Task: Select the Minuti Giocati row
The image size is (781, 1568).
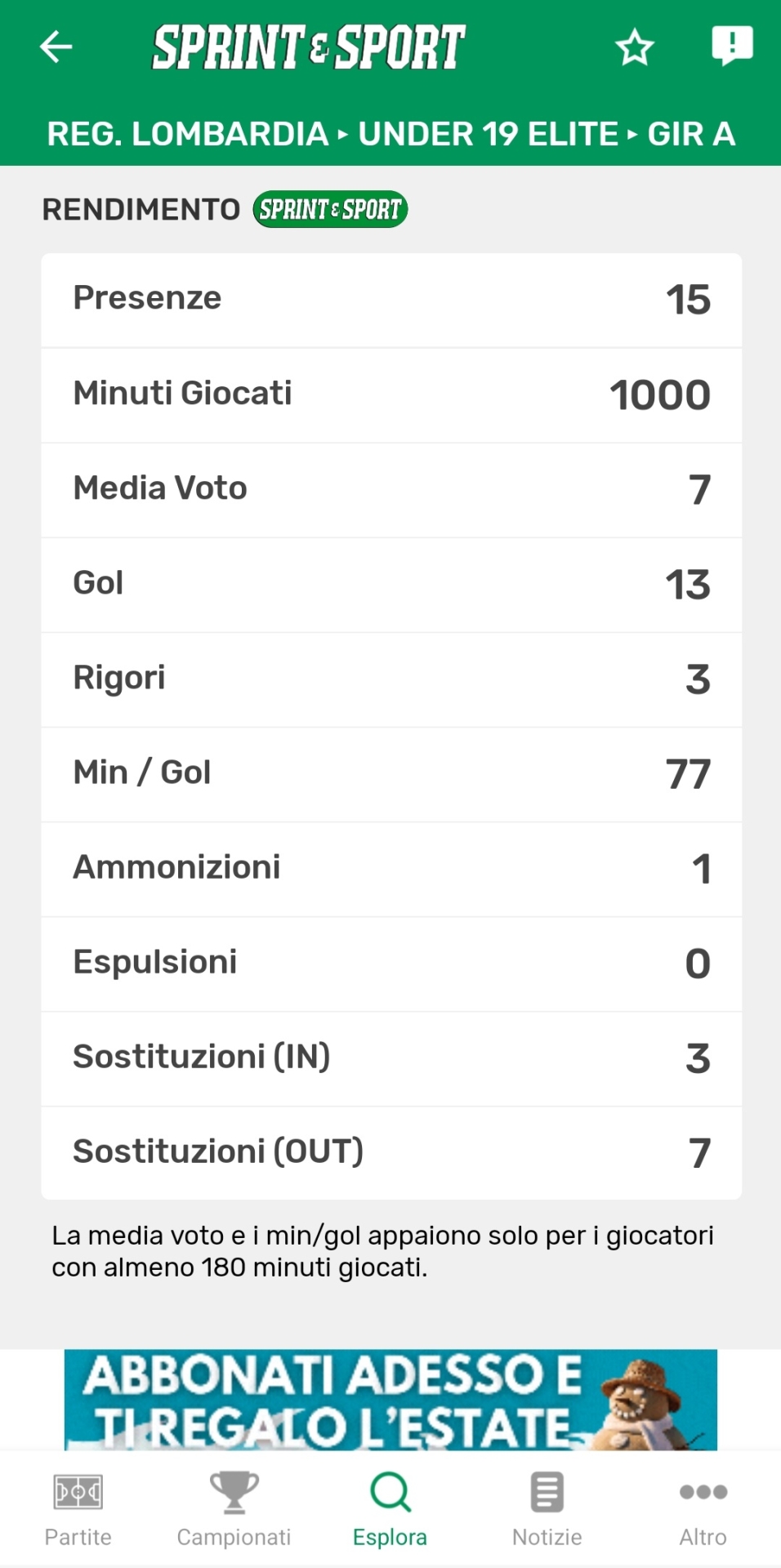Action: 391,394
